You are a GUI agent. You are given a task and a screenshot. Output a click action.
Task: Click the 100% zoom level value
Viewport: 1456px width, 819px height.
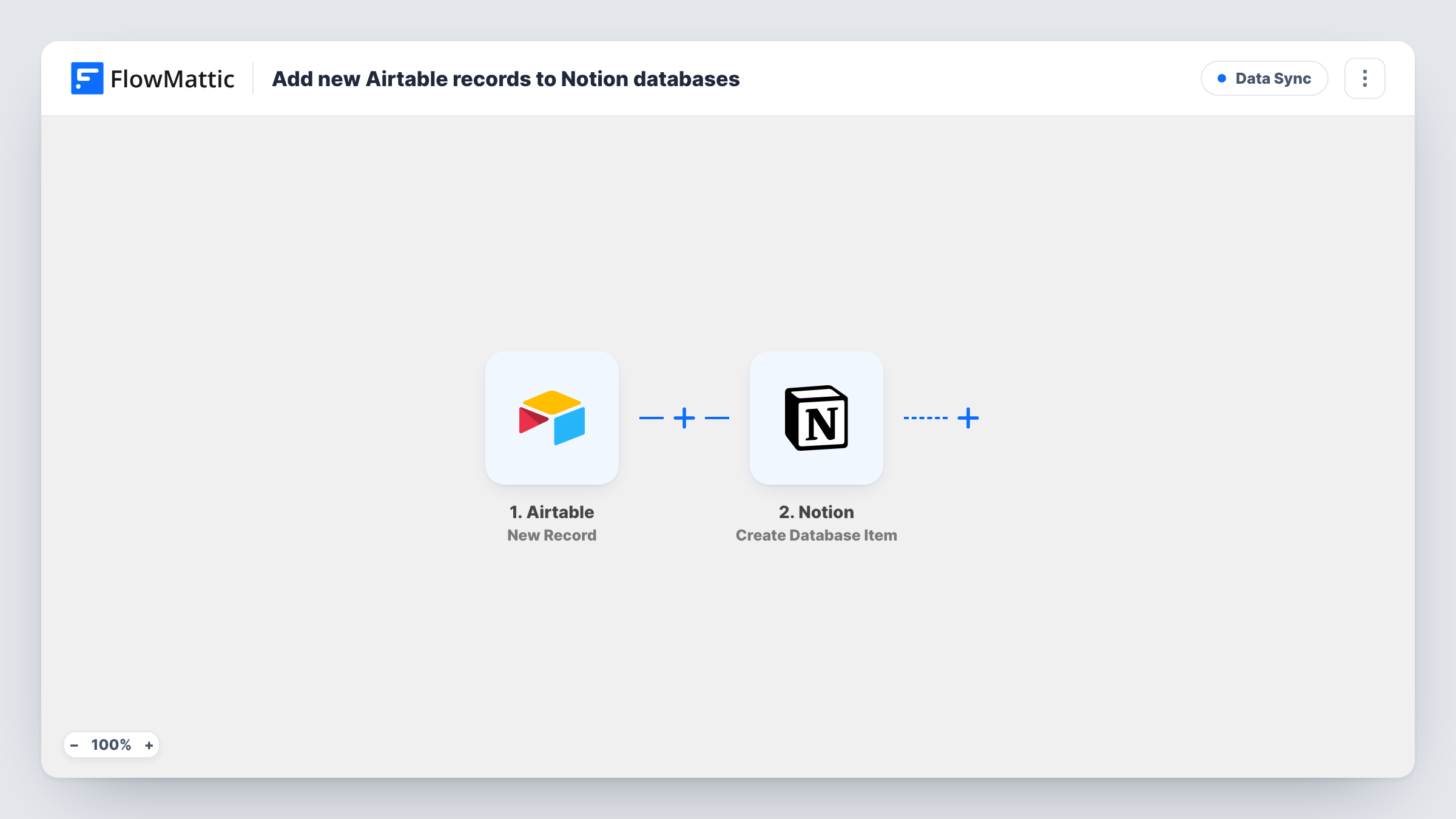click(x=111, y=745)
